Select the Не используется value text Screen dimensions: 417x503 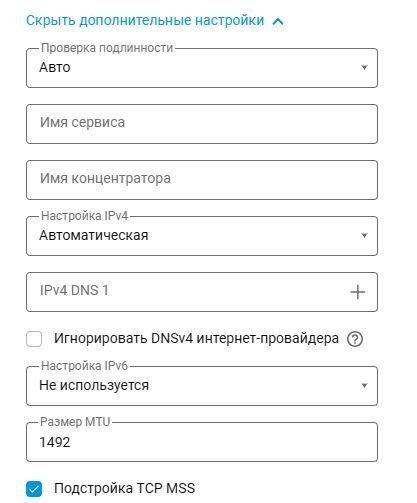(94, 386)
